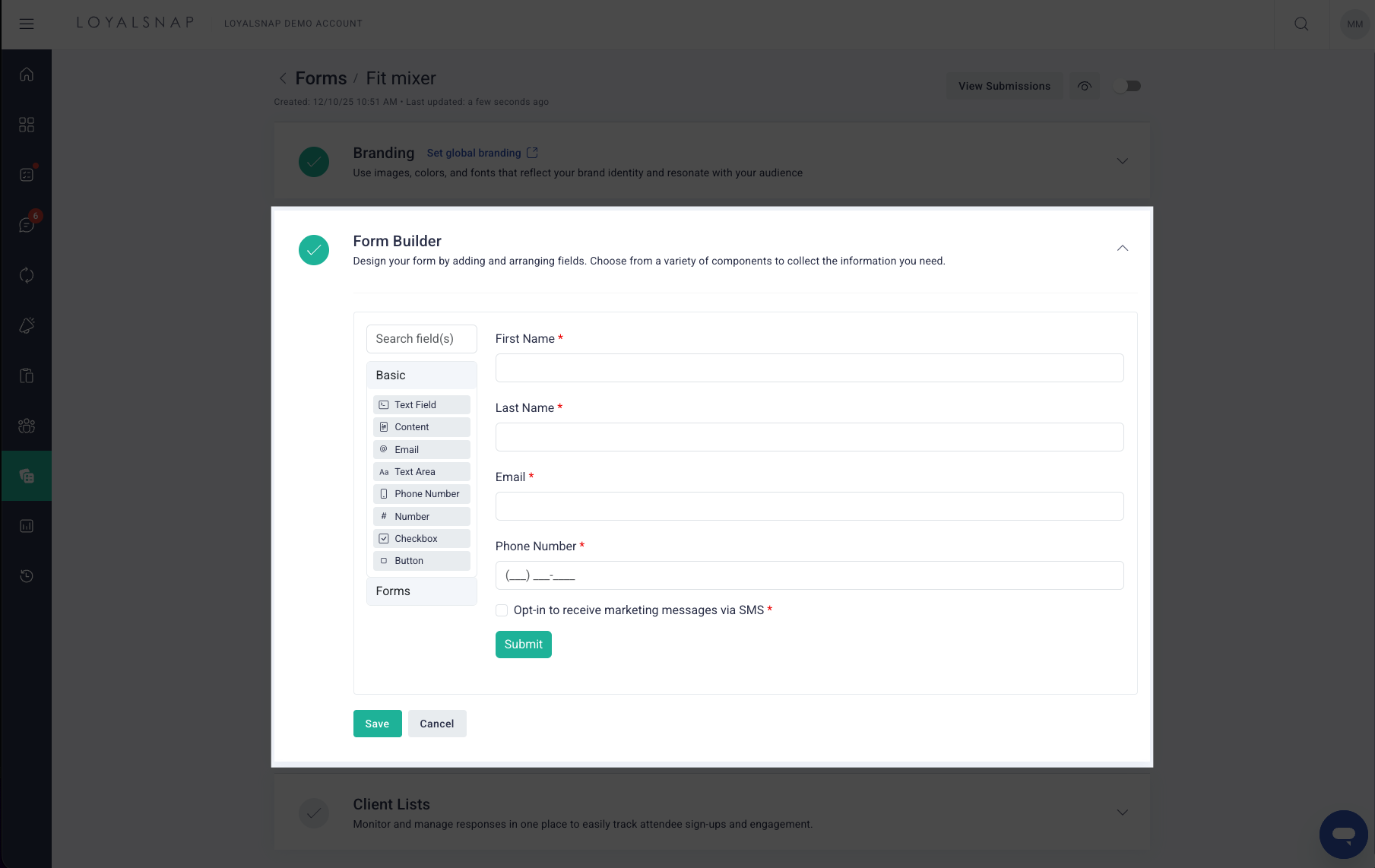The width and height of the screenshot is (1375, 868).
Task: Open the history clock icon in sidebar
Action: click(x=27, y=575)
